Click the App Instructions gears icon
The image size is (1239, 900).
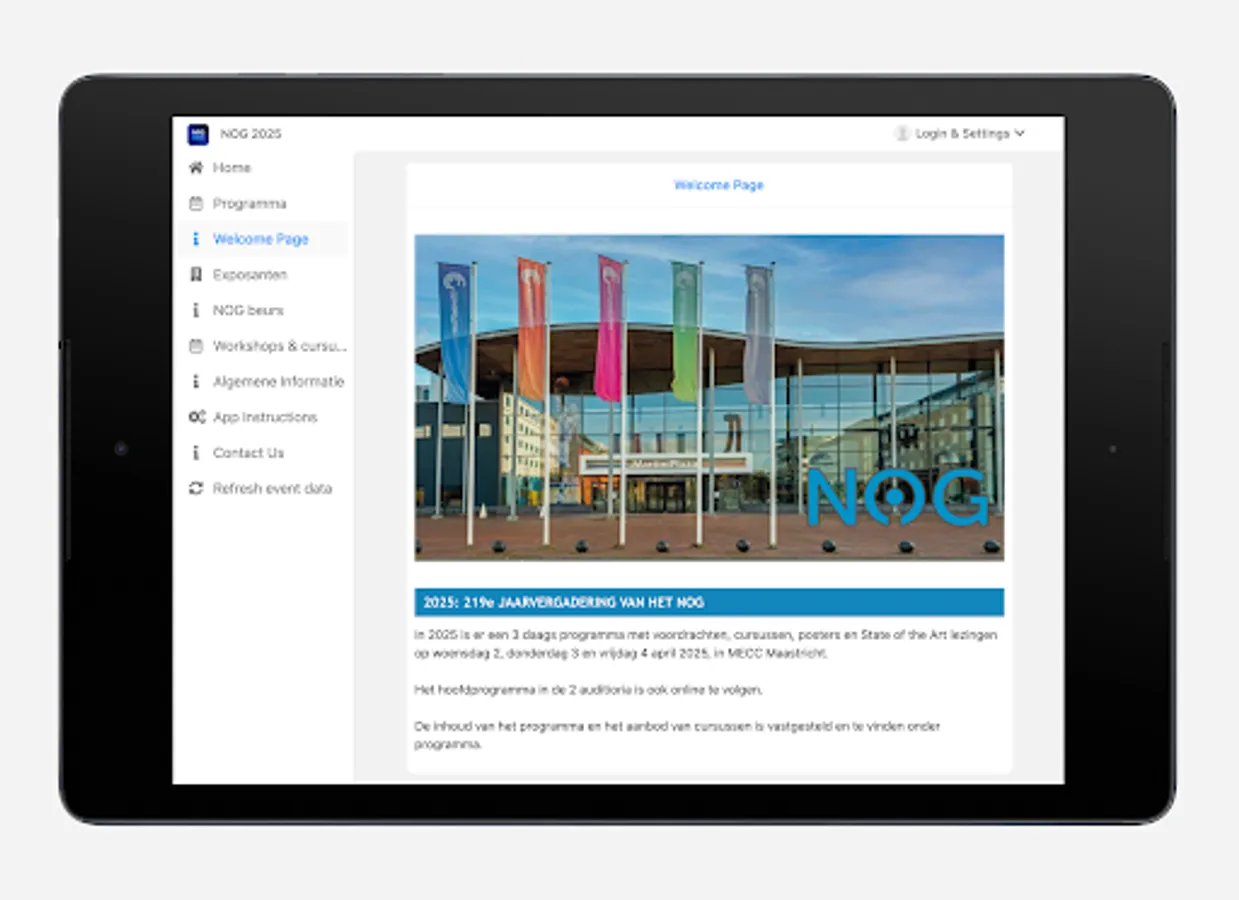tap(196, 417)
